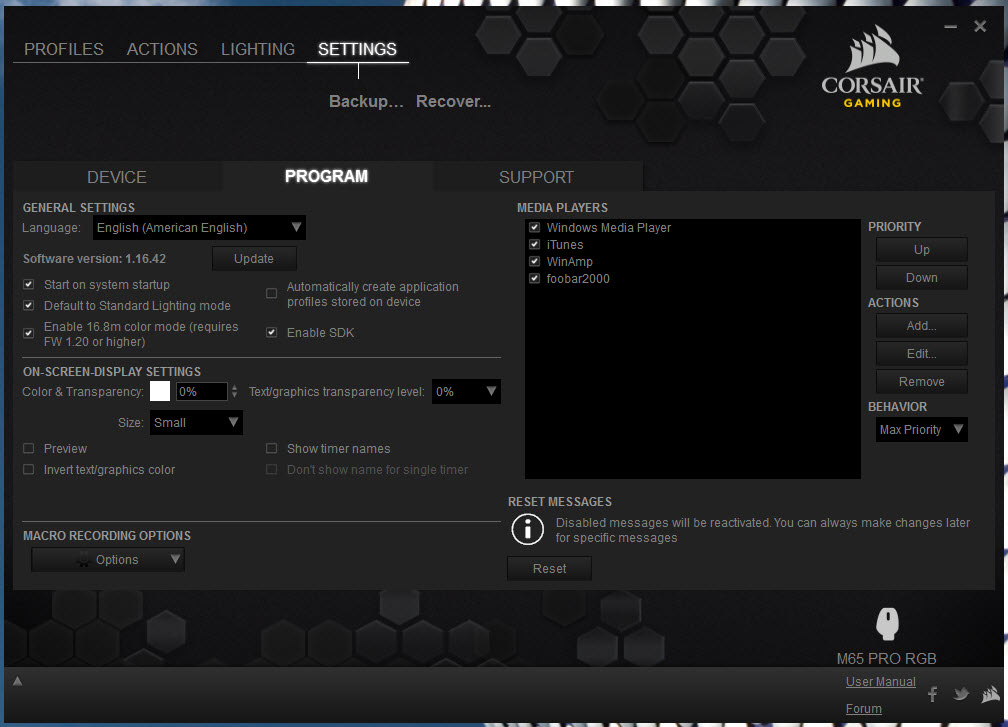The height and width of the screenshot is (727, 1008).
Task: Select the SETTINGS tab
Action: [357, 49]
